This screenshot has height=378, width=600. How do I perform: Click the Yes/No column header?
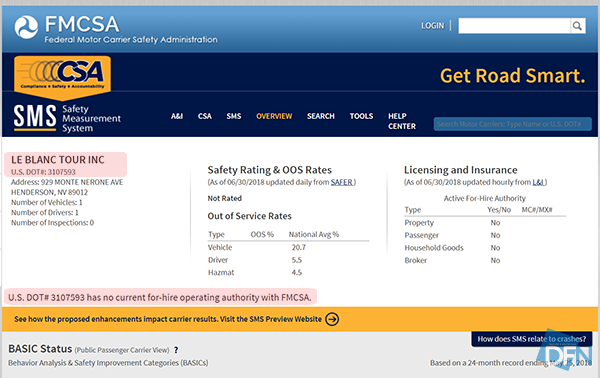tap(499, 210)
